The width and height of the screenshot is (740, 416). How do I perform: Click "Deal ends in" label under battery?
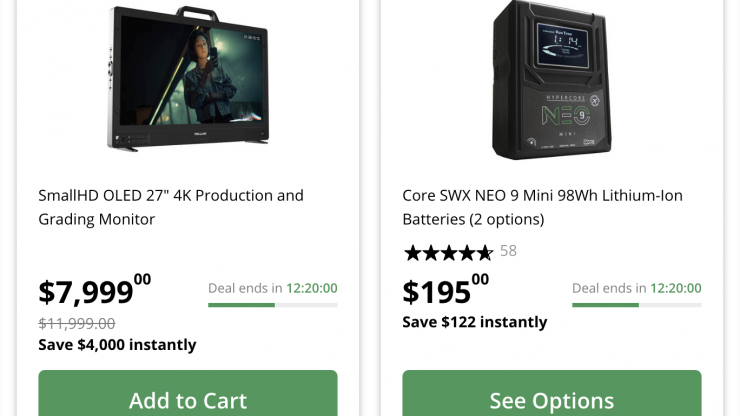[x=609, y=288]
